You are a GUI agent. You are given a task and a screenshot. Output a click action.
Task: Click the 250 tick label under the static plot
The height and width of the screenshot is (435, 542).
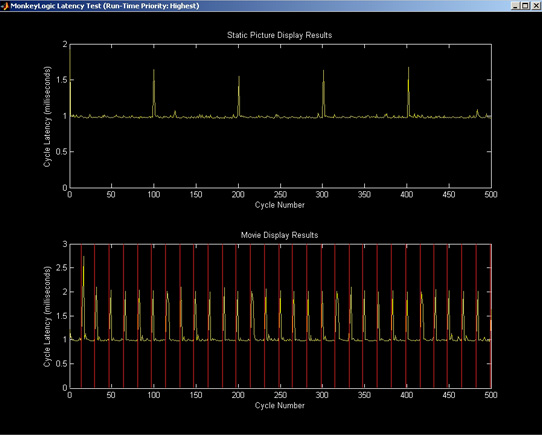click(x=280, y=195)
